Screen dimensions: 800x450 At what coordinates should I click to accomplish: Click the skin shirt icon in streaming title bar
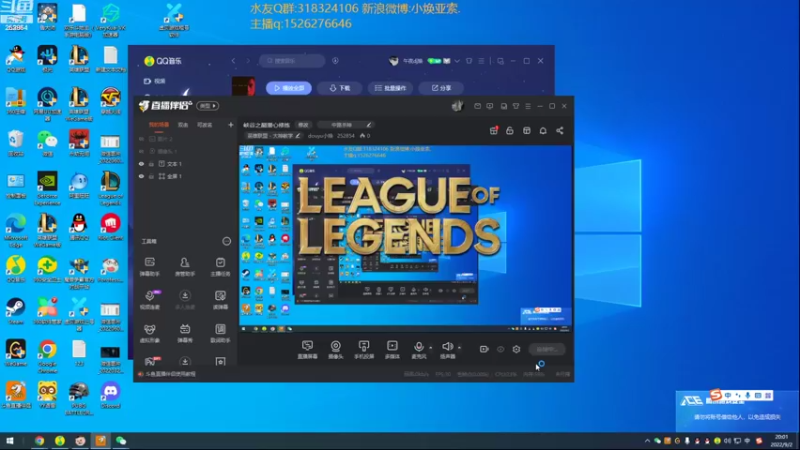coord(516,106)
